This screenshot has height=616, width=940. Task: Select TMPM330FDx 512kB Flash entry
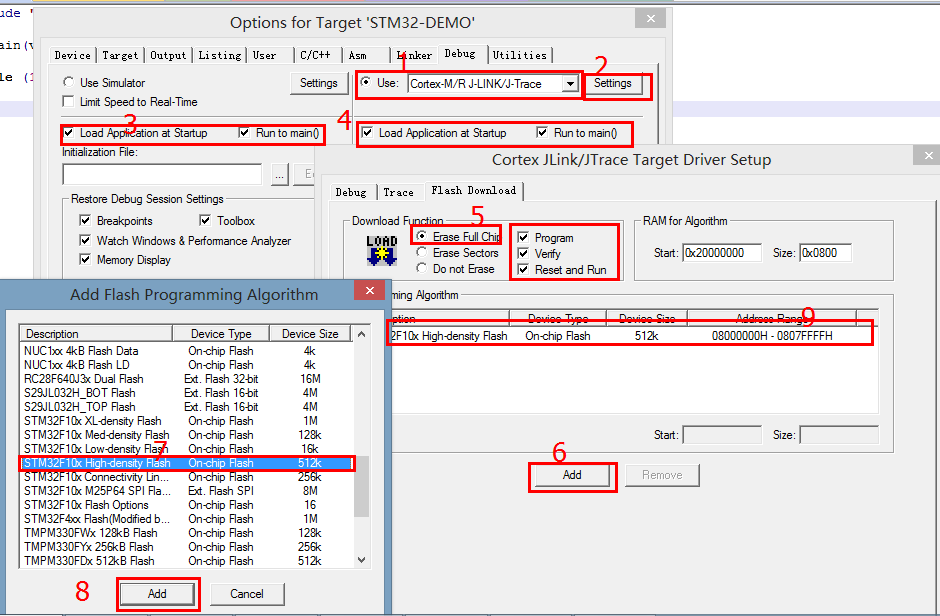pos(186,561)
